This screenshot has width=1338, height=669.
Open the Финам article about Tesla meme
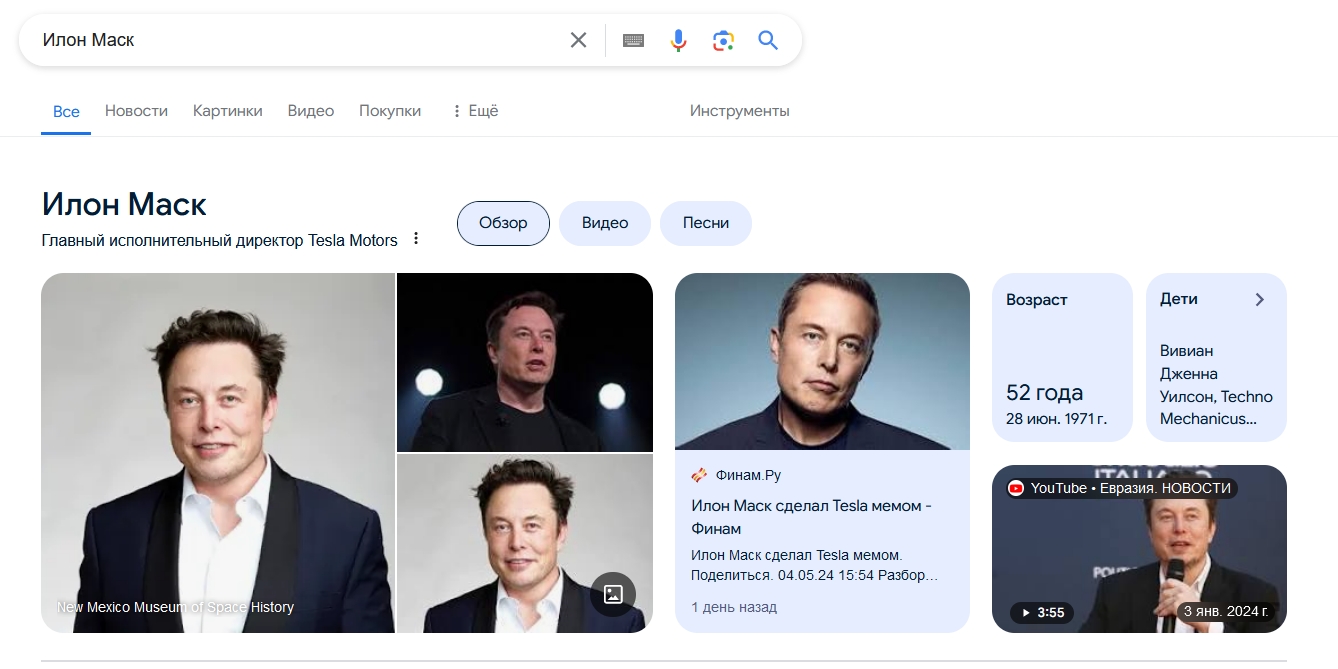[812, 516]
